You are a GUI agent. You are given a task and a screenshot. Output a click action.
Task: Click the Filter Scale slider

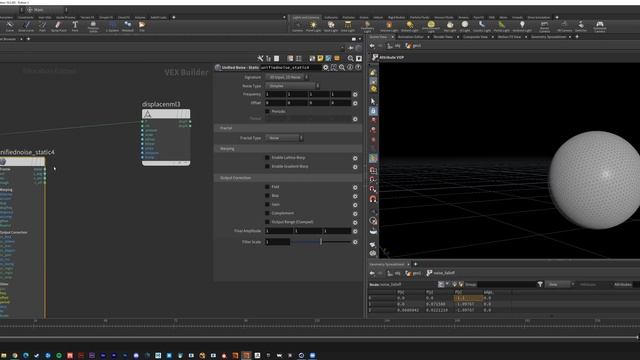coord(321,242)
